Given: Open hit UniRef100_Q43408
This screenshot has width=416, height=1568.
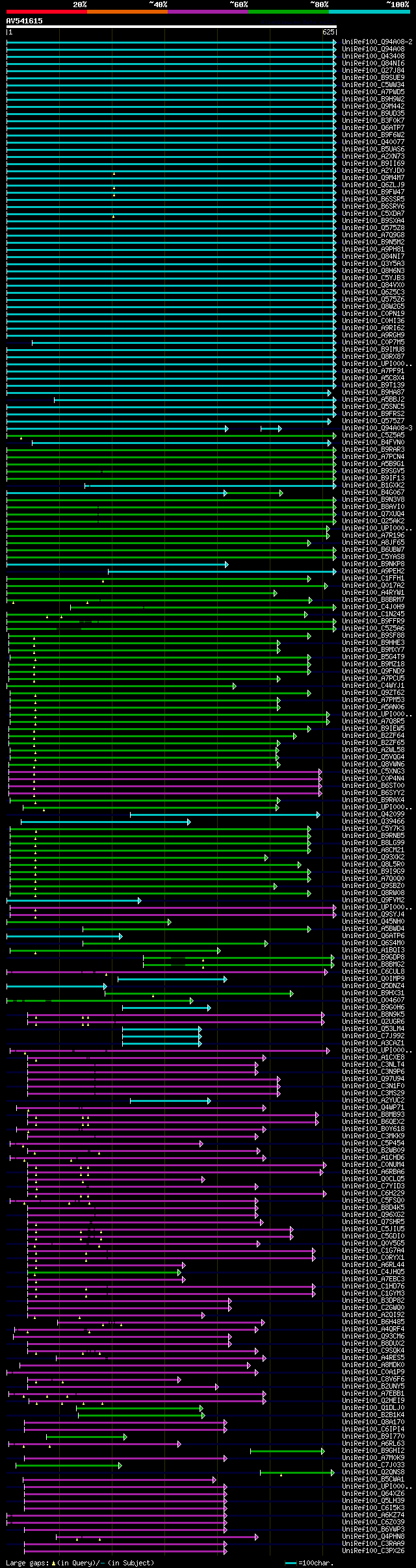Looking at the screenshot, I should 373,56.
